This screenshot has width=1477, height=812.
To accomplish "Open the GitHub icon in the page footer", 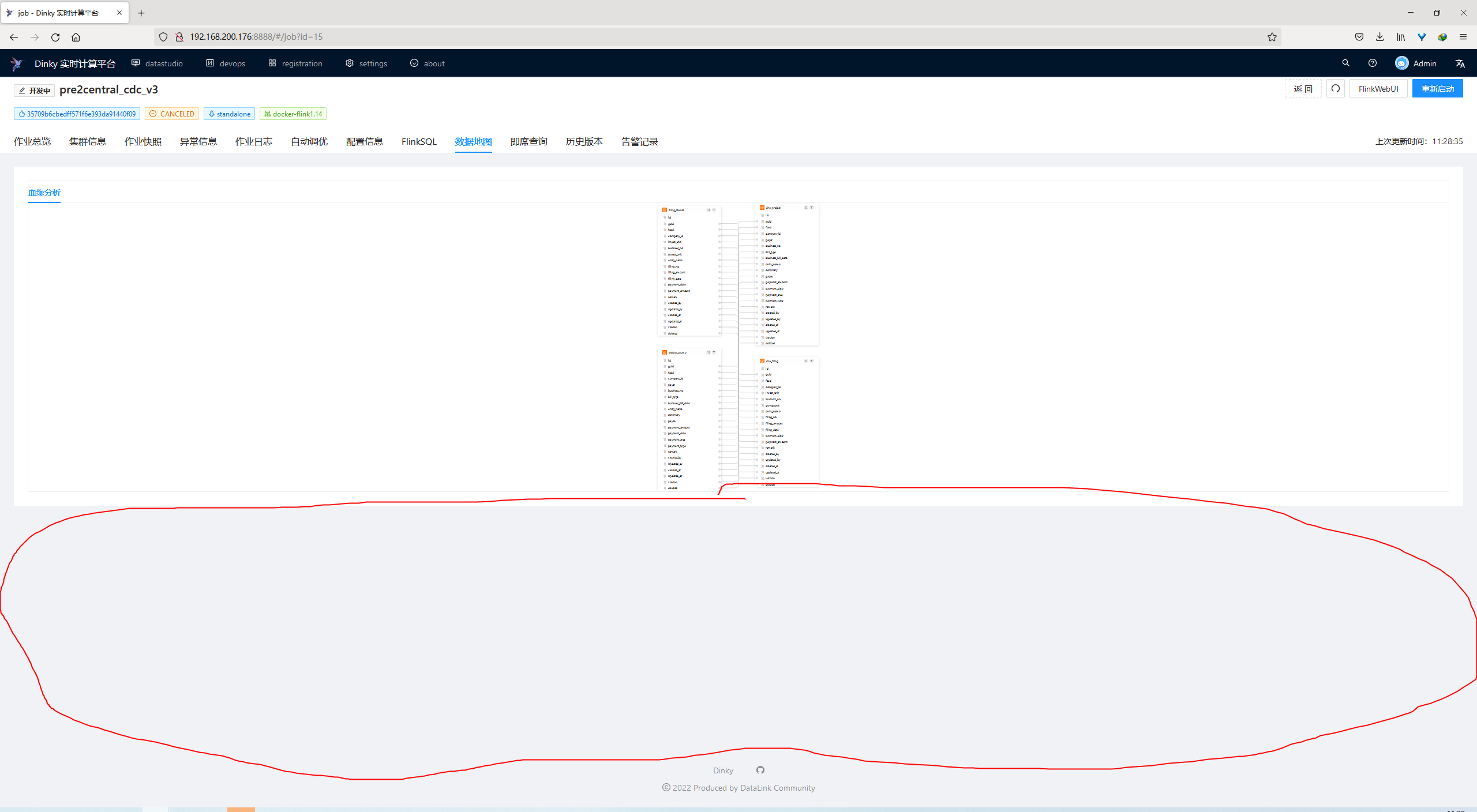I will [x=760, y=770].
